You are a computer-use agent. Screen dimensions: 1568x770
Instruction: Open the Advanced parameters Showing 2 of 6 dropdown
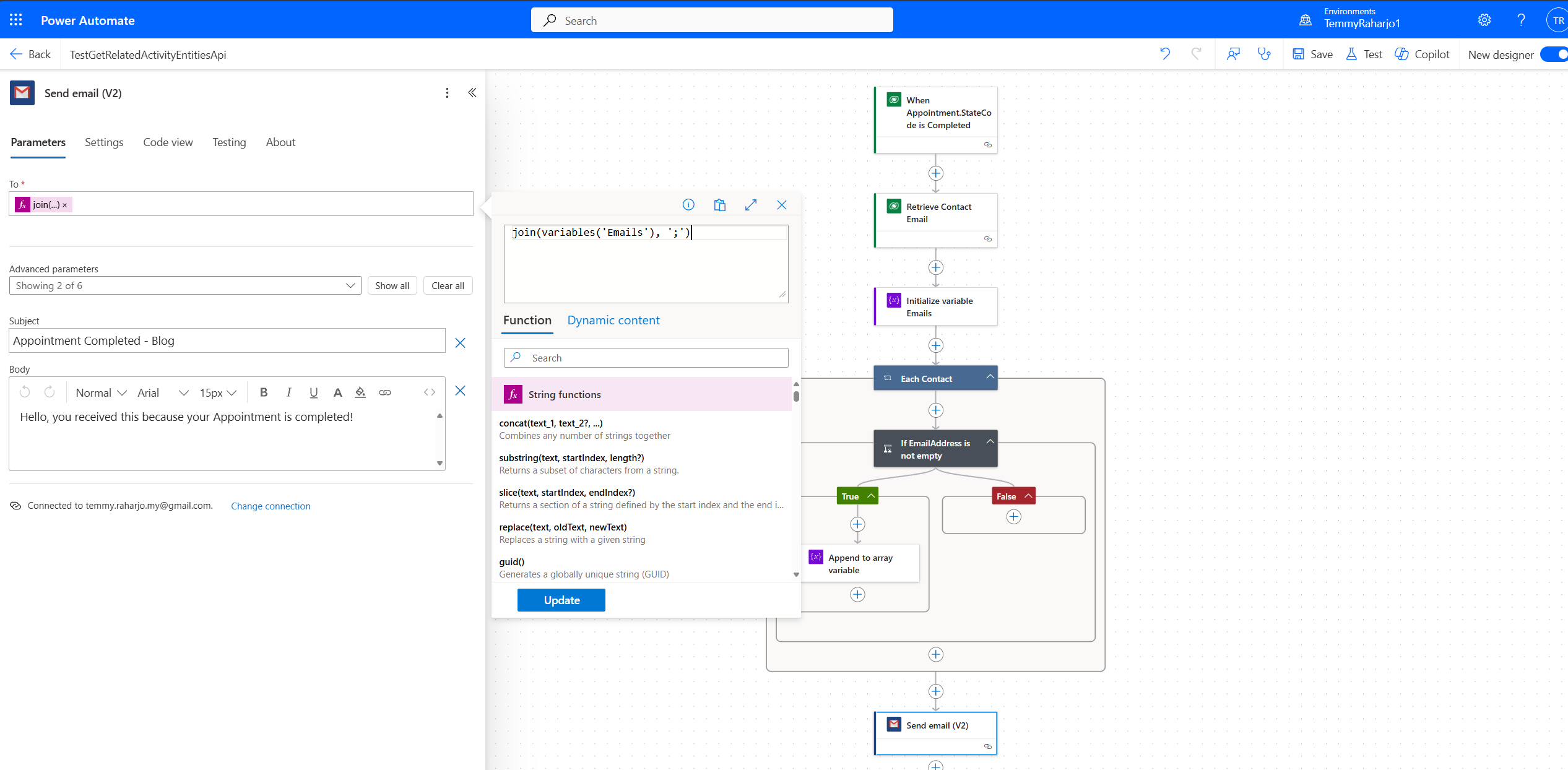point(185,285)
